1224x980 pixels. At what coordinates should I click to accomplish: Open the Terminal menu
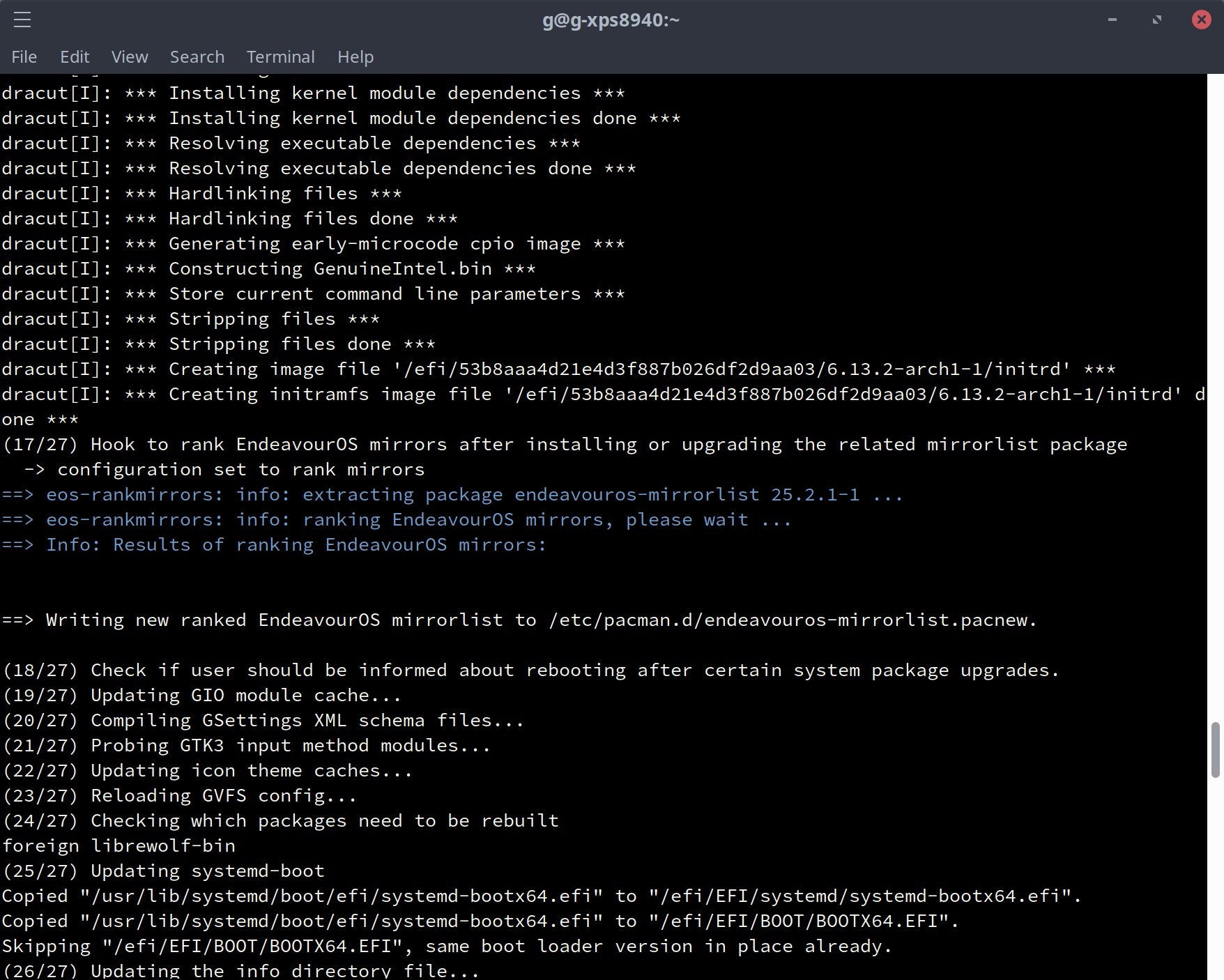tap(281, 57)
